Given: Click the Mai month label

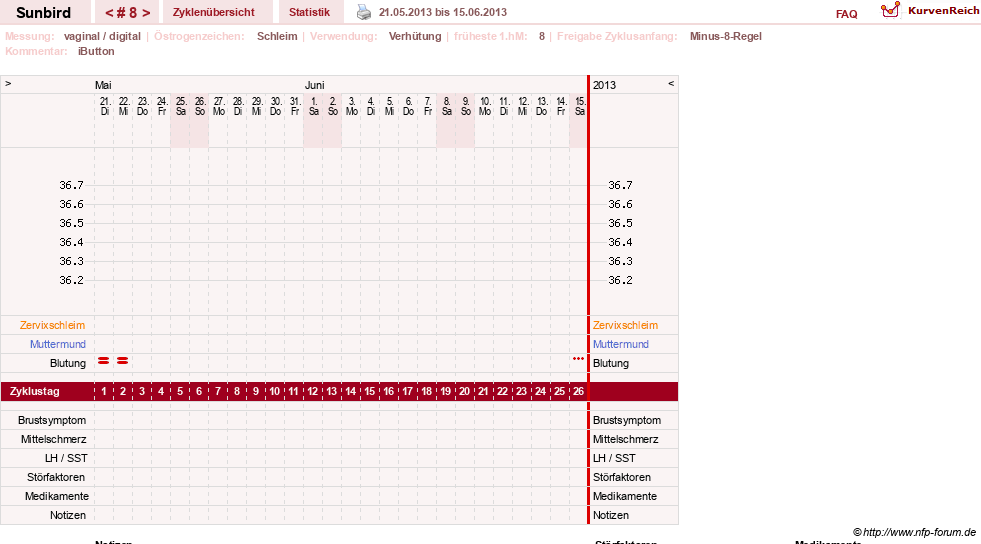Looking at the screenshot, I should tap(103, 85).
